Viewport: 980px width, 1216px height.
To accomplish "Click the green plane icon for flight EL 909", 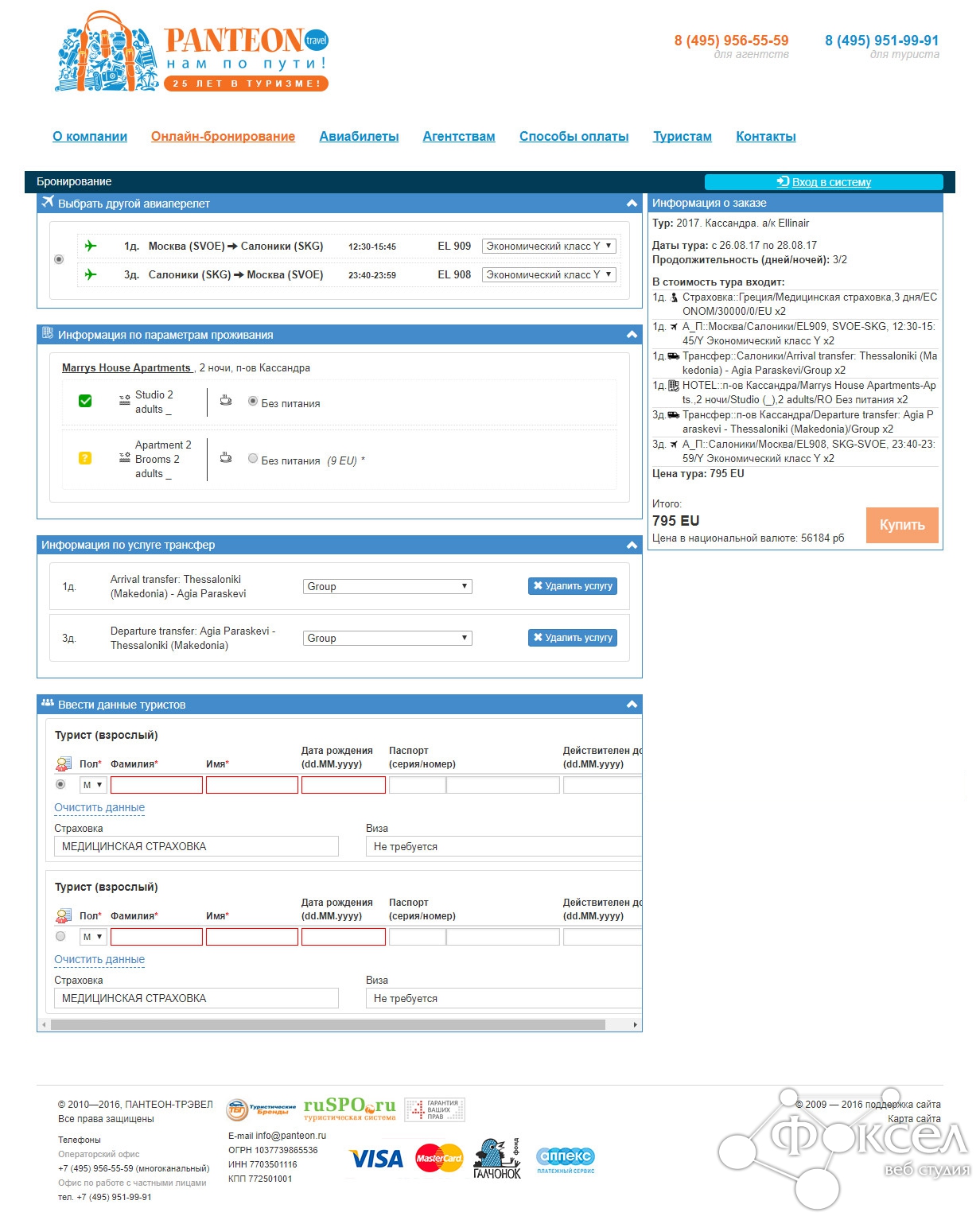I will (x=91, y=247).
